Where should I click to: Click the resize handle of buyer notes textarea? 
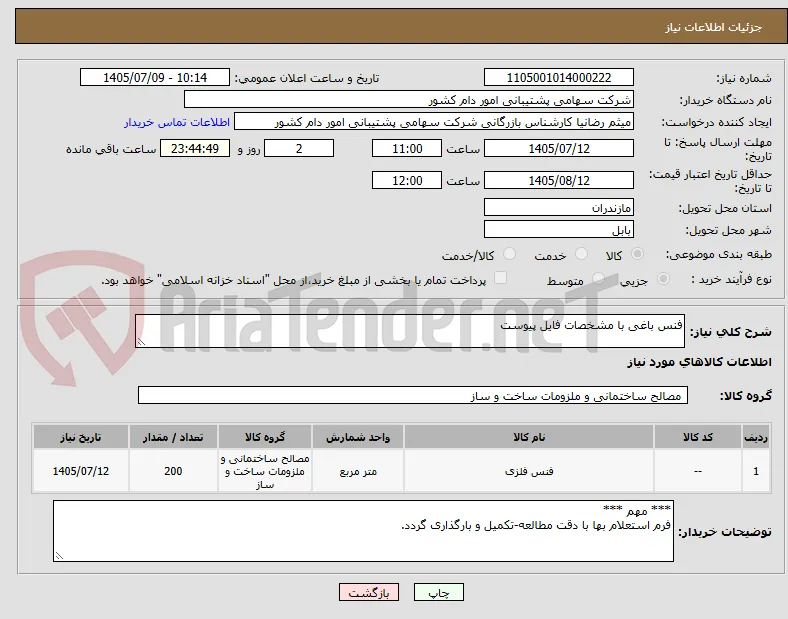coord(59,556)
